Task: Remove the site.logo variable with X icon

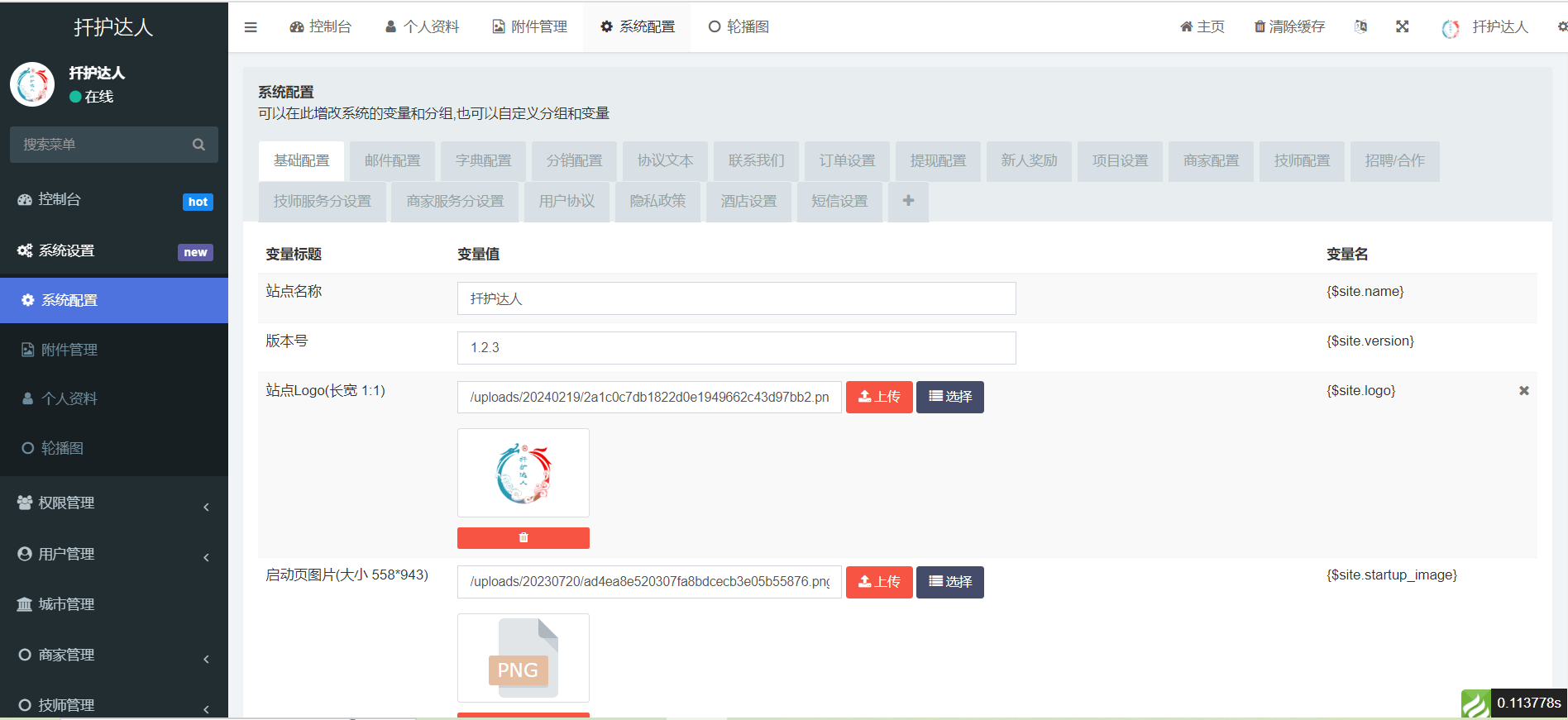Action: [x=1523, y=390]
